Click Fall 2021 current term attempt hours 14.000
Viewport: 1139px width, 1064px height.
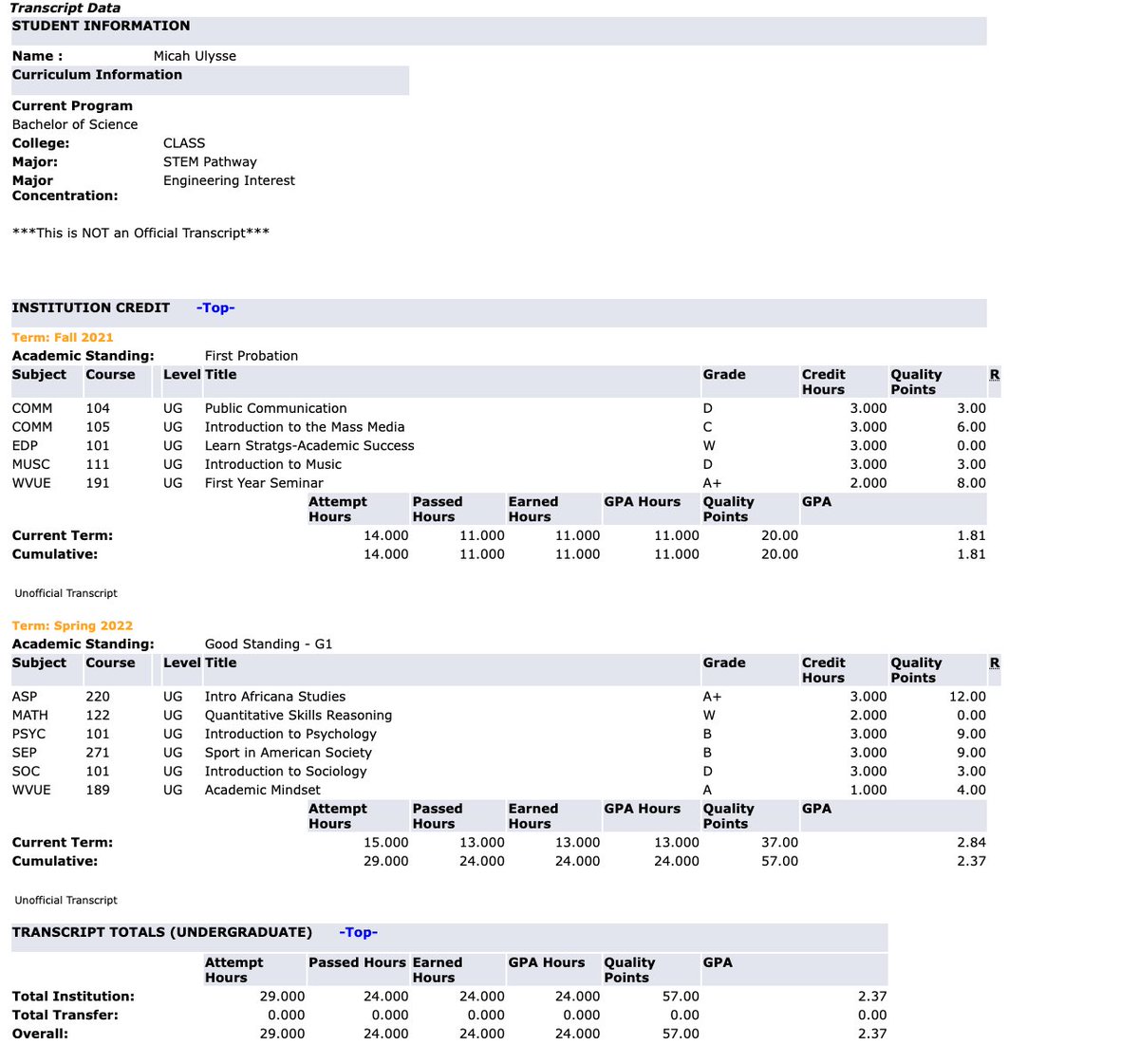pyautogui.click(x=386, y=535)
